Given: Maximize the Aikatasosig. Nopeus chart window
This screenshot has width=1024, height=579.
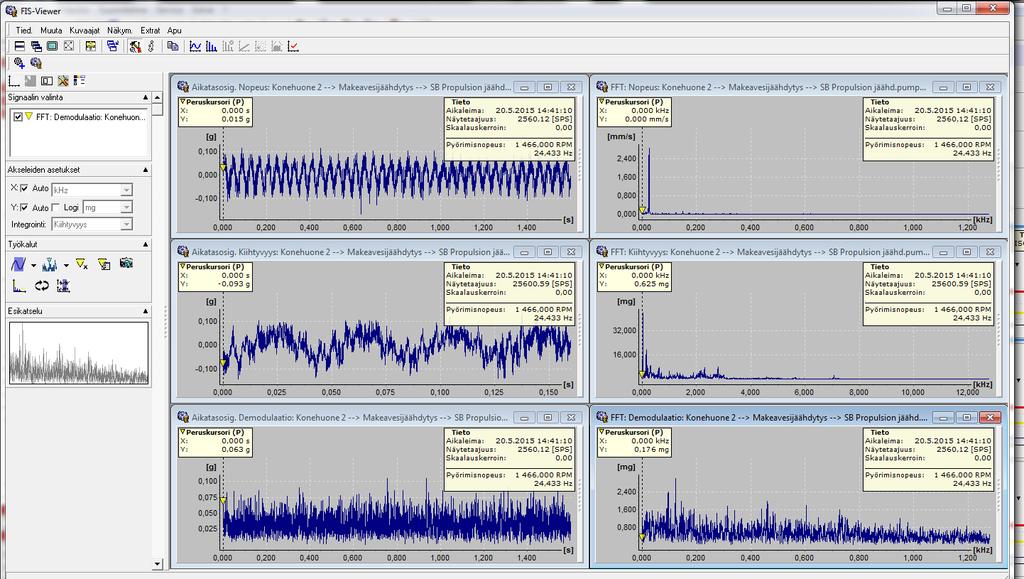Looking at the screenshot, I should [548, 87].
